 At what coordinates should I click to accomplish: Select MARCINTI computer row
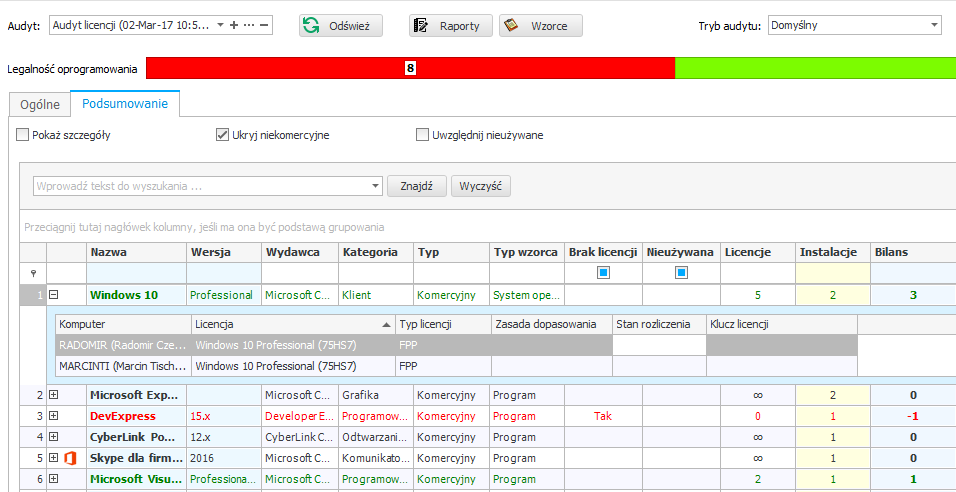pyautogui.click(x=457, y=366)
